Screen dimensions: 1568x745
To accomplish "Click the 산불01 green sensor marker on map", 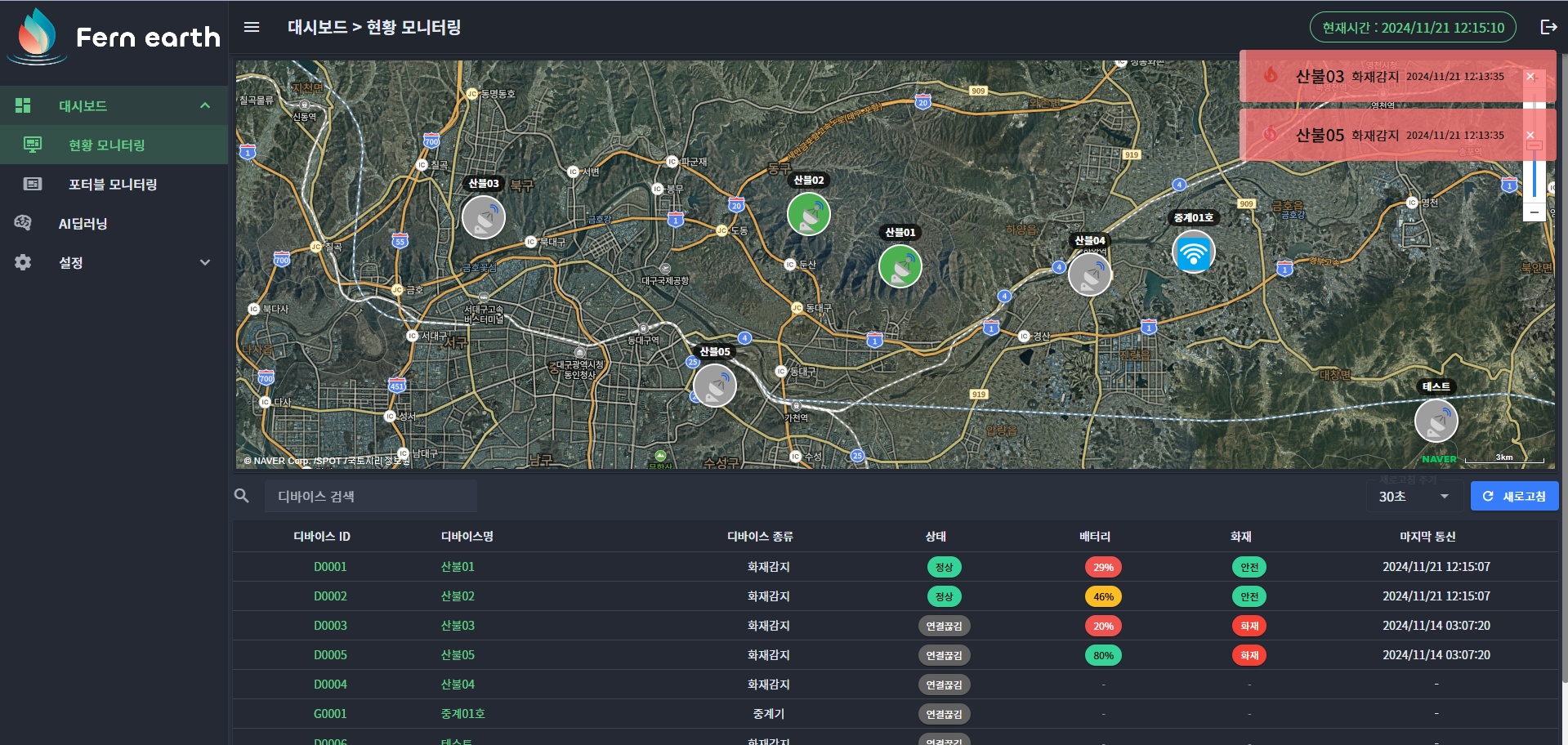I will click(x=900, y=266).
